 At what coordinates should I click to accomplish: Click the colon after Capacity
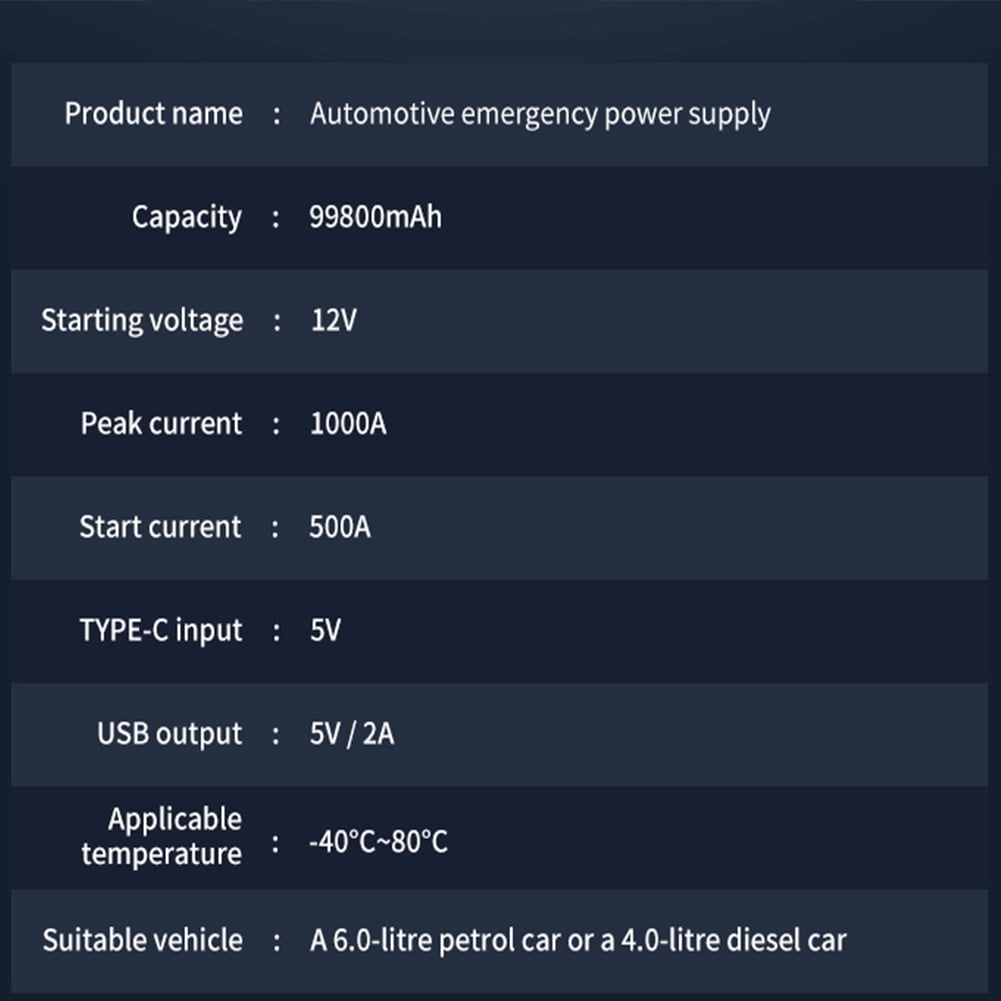click(x=277, y=218)
